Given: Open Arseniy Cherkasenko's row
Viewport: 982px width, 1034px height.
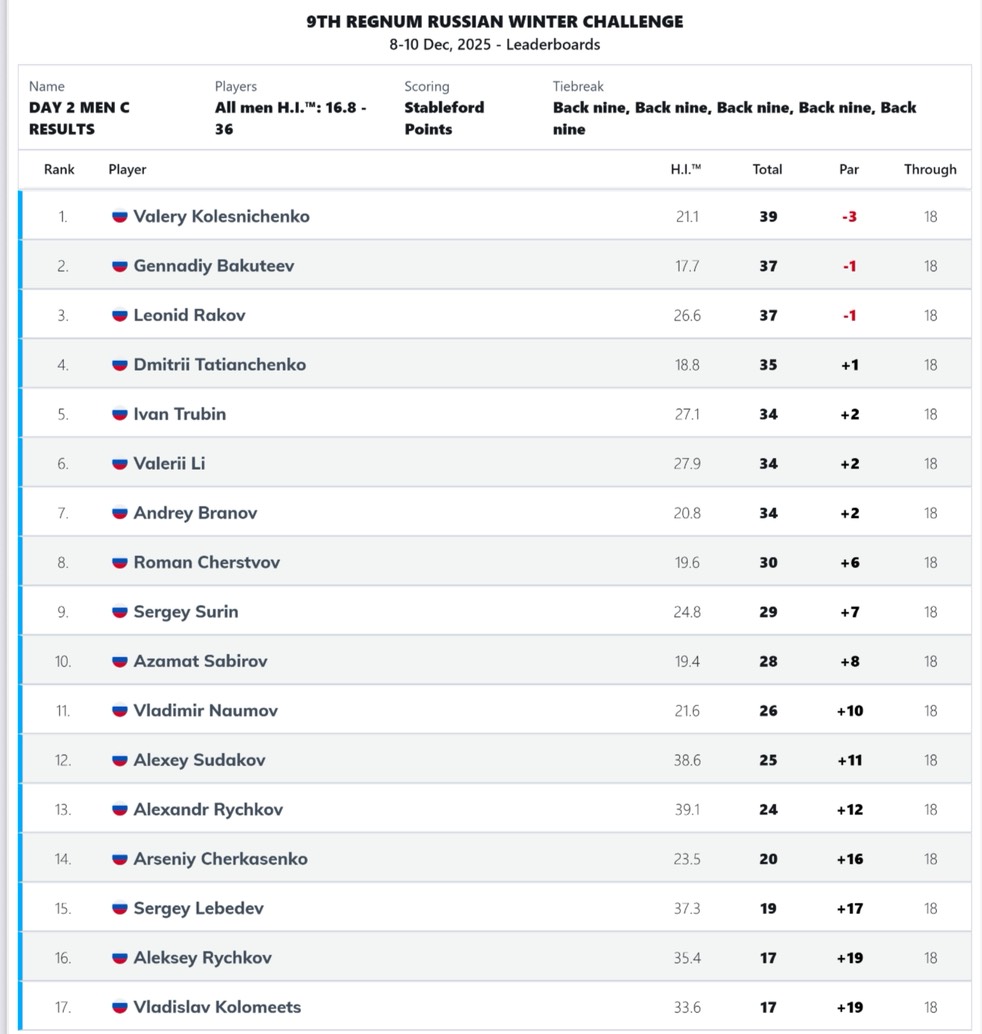Looking at the screenshot, I should 495,859.
